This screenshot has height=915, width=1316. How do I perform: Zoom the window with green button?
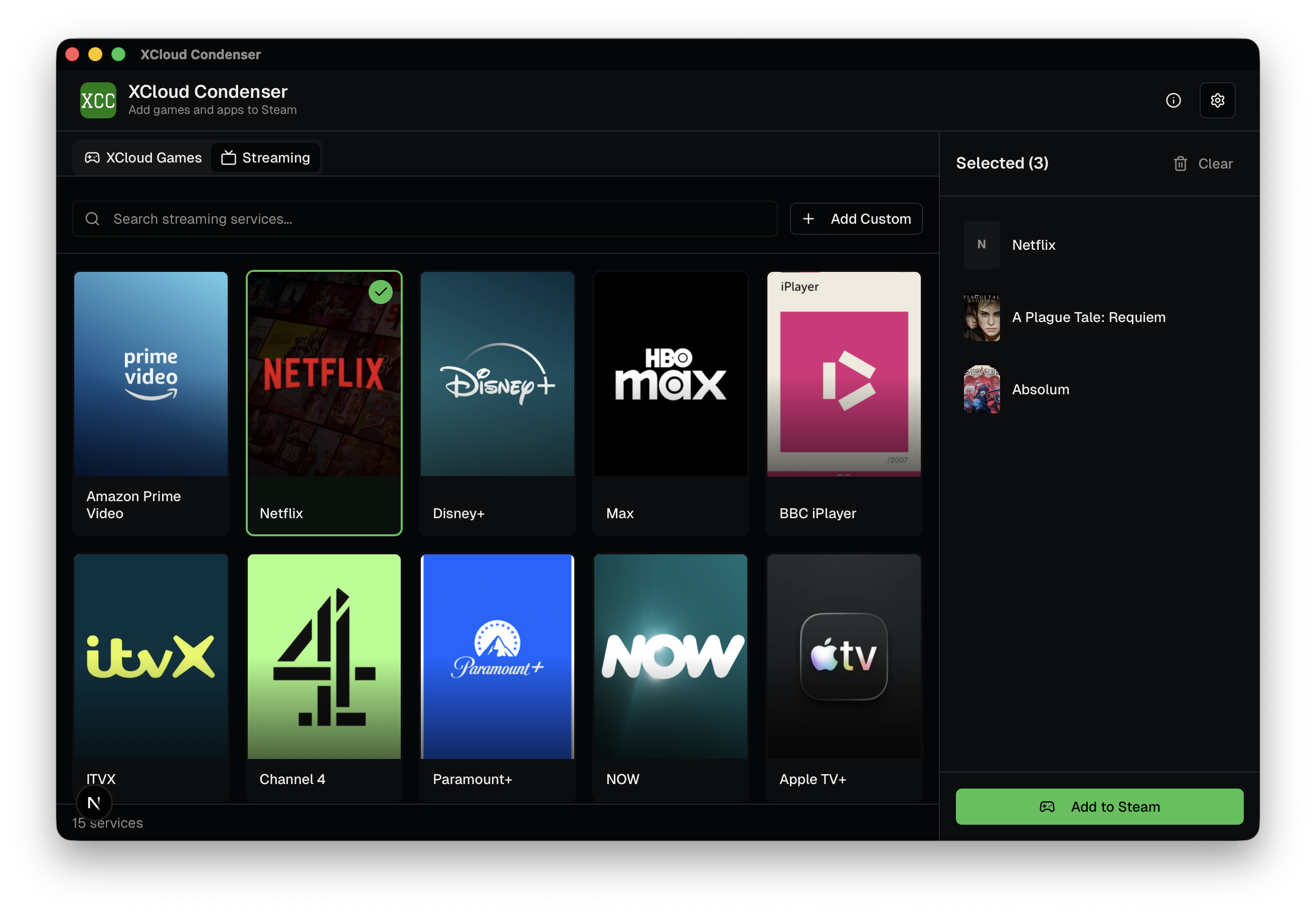pyautogui.click(x=118, y=55)
